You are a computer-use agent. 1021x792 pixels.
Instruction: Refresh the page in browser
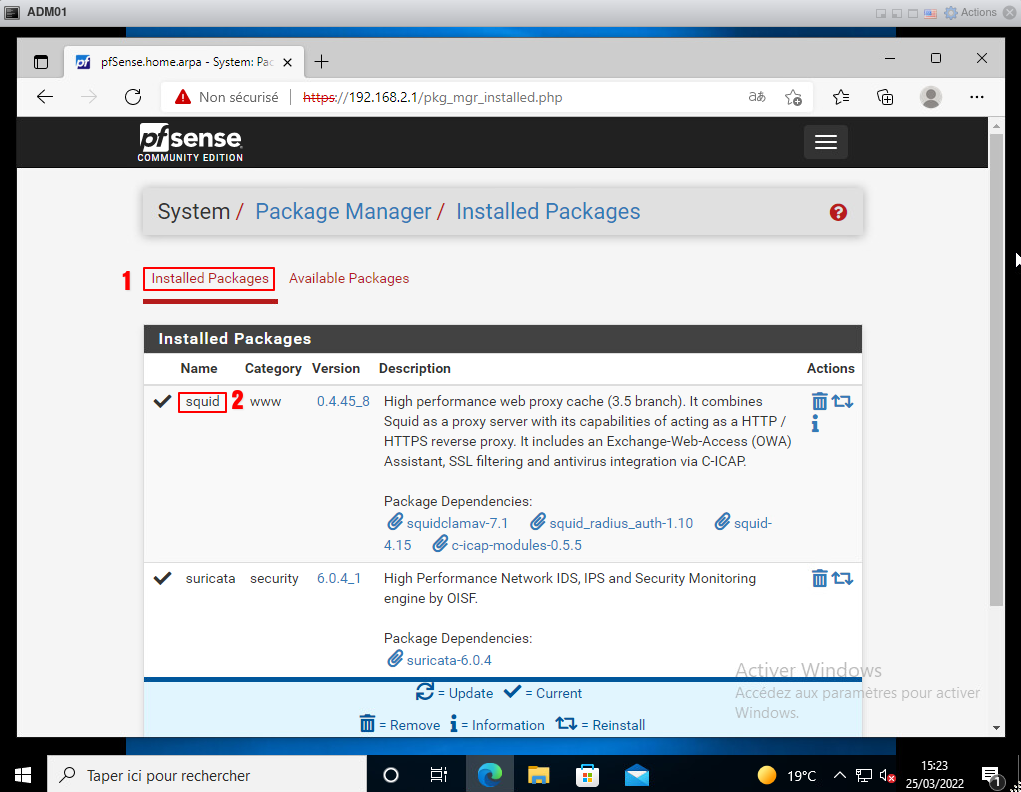point(133,97)
